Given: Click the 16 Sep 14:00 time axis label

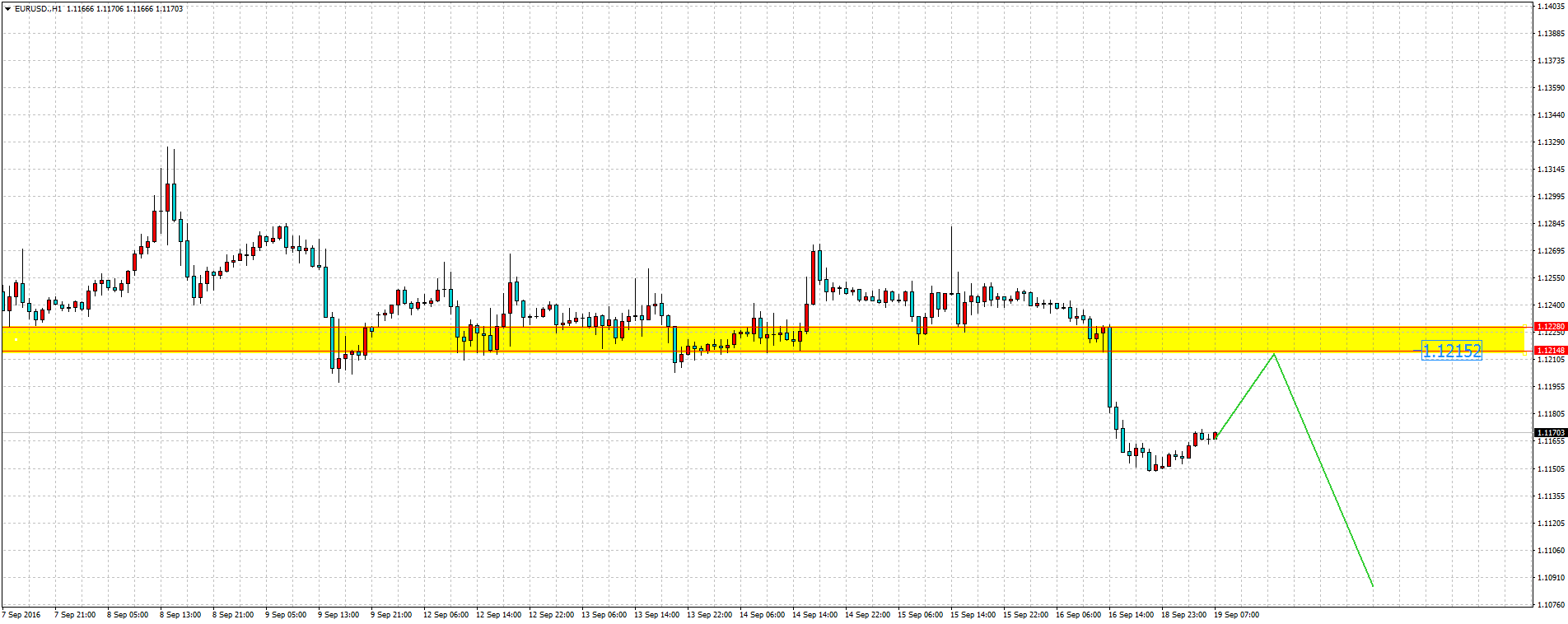Looking at the screenshot, I should point(1131,615).
